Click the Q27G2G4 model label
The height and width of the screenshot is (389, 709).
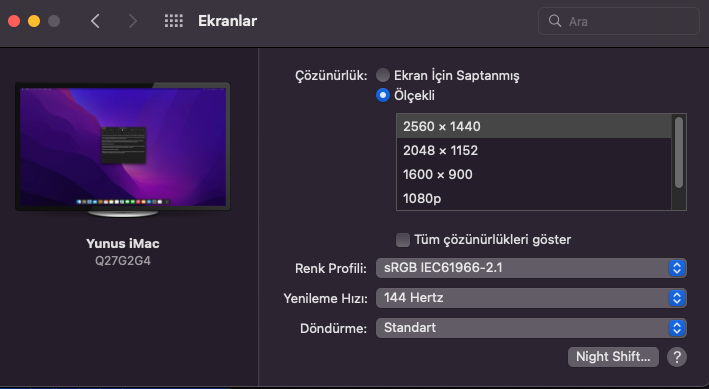[123, 261]
